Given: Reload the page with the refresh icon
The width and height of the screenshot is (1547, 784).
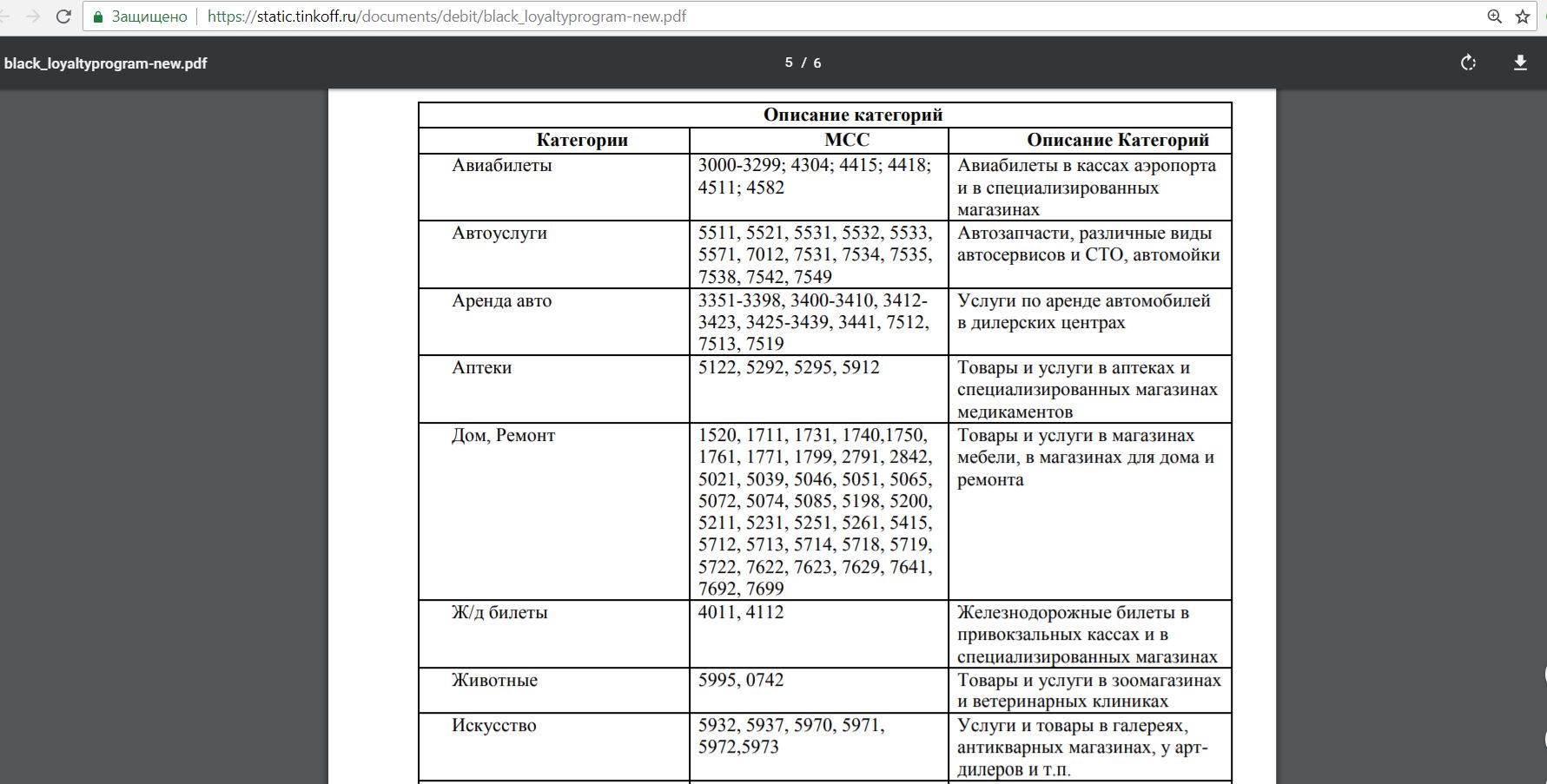Looking at the screenshot, I should (x=63, y=16).
